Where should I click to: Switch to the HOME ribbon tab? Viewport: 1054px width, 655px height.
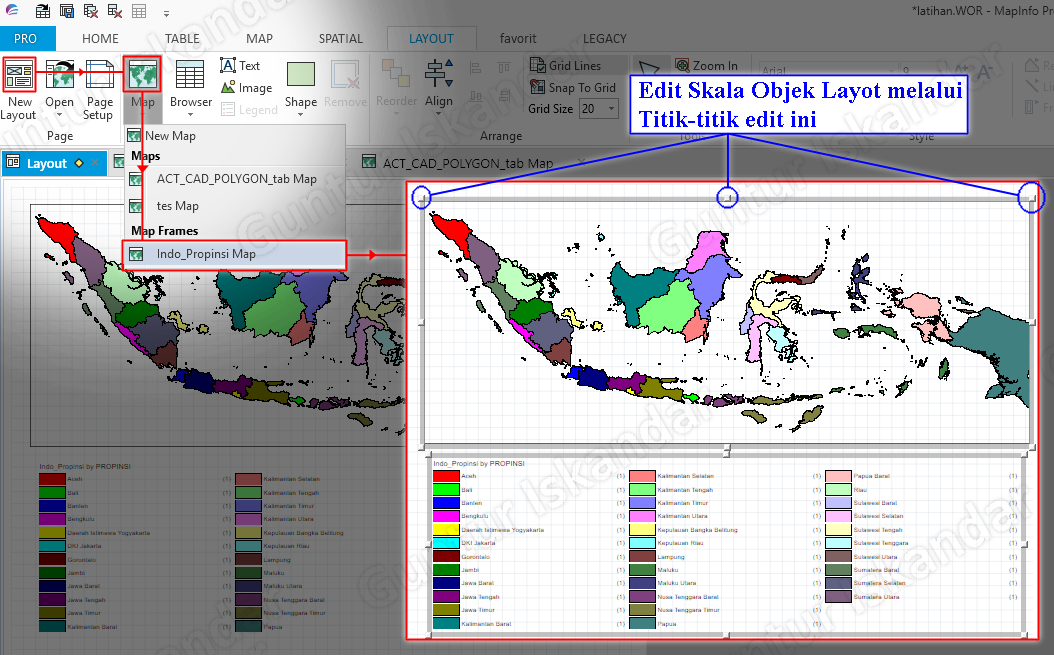tap(100, 38)
